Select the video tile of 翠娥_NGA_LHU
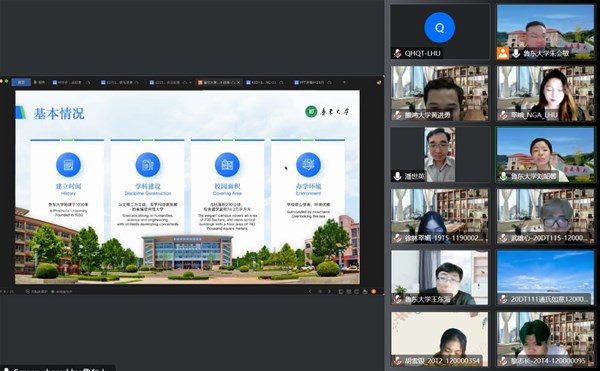 pyautogui.click(x=546, y=93)
